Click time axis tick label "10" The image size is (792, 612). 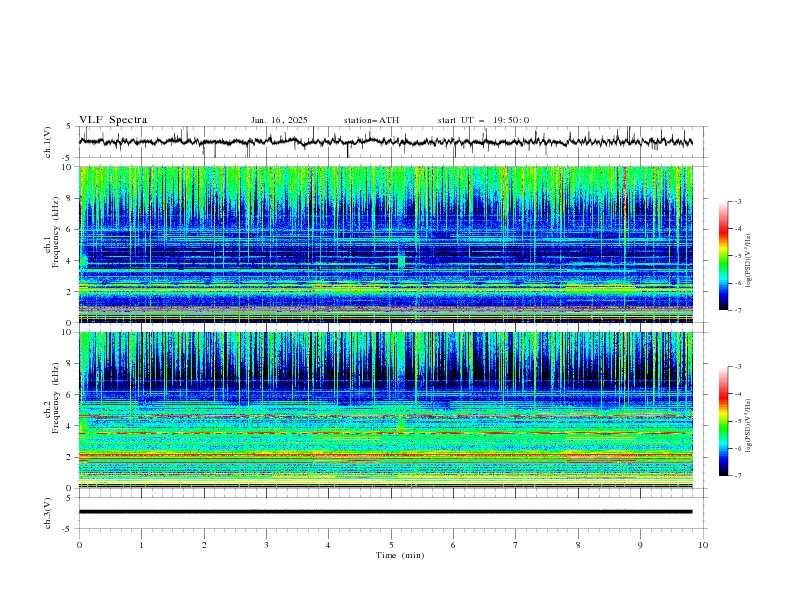(x=703, y=545)
